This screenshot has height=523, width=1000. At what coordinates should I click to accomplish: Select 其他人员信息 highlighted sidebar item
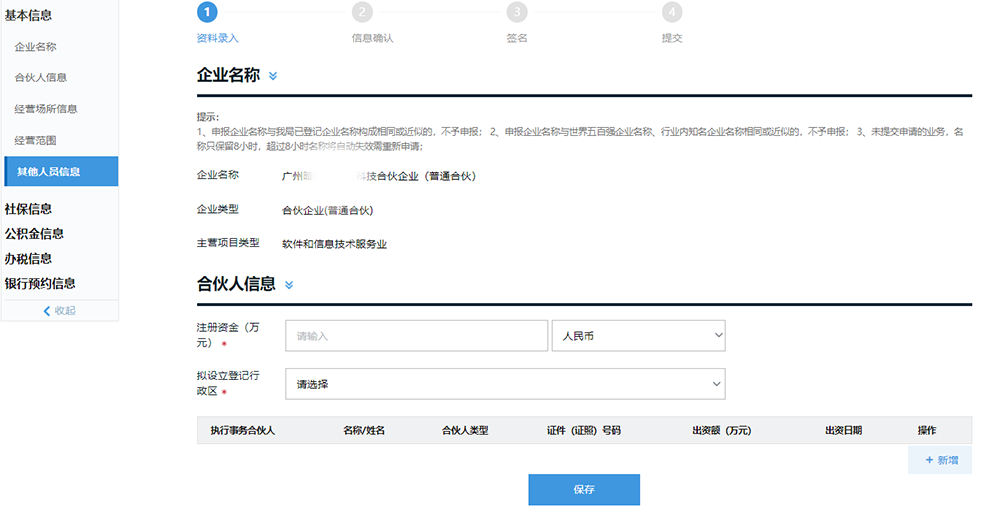point(61,172)
